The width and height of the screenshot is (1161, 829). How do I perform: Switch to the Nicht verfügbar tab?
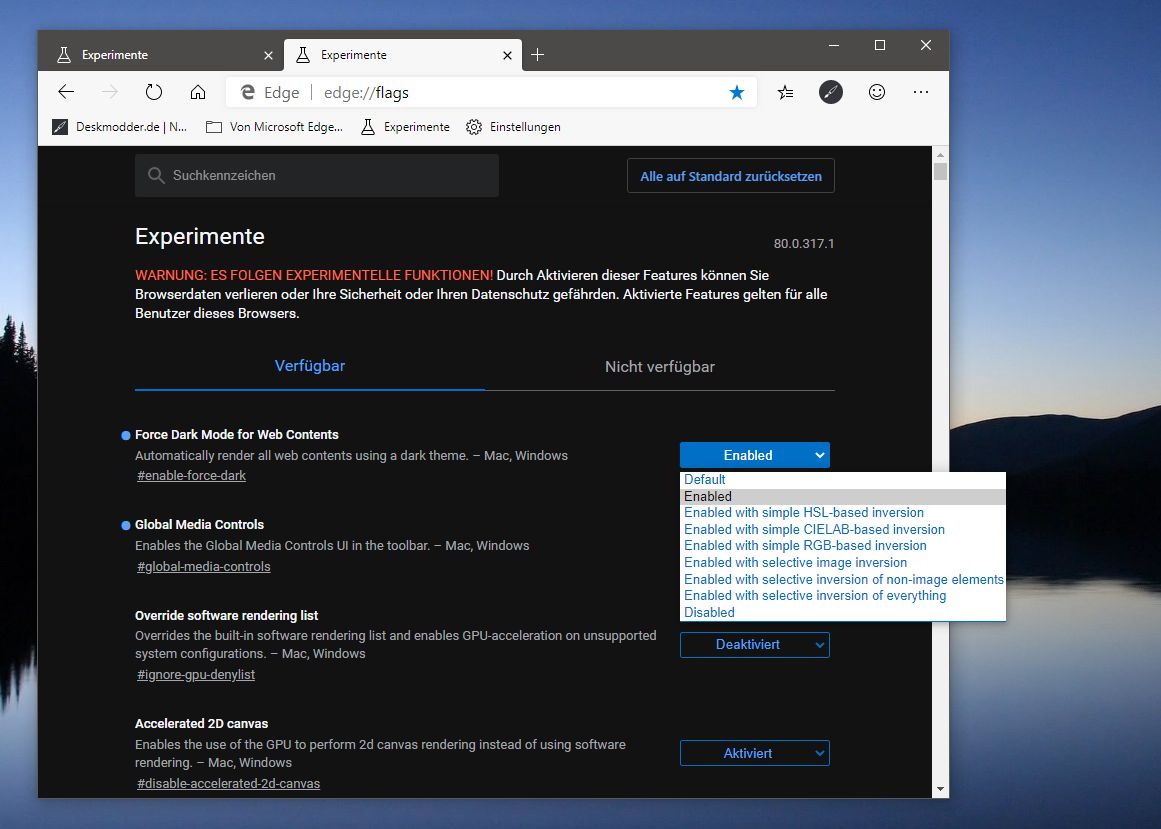(660, 366)
